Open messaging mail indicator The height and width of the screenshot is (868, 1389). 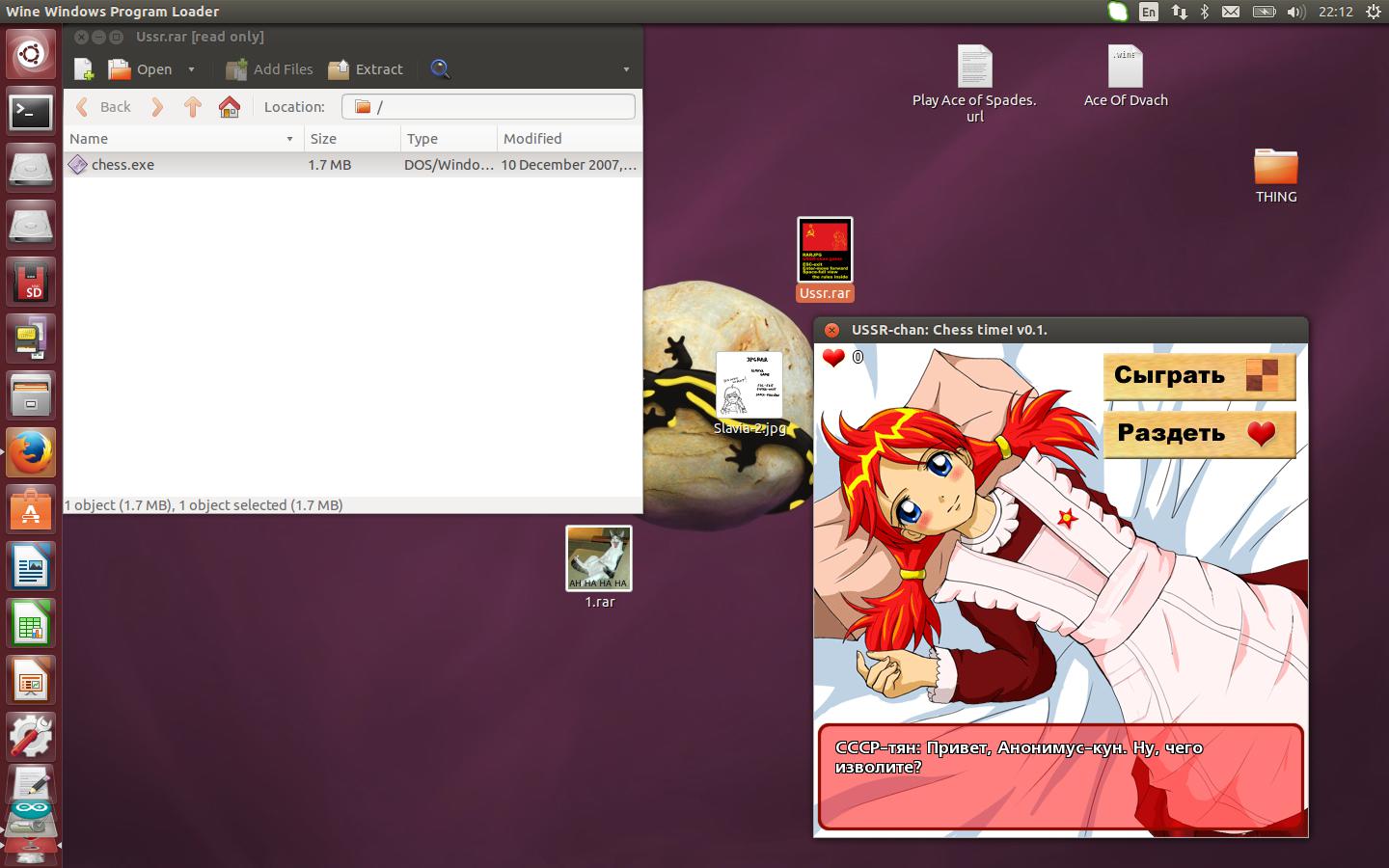click(x=1231, y=12)
